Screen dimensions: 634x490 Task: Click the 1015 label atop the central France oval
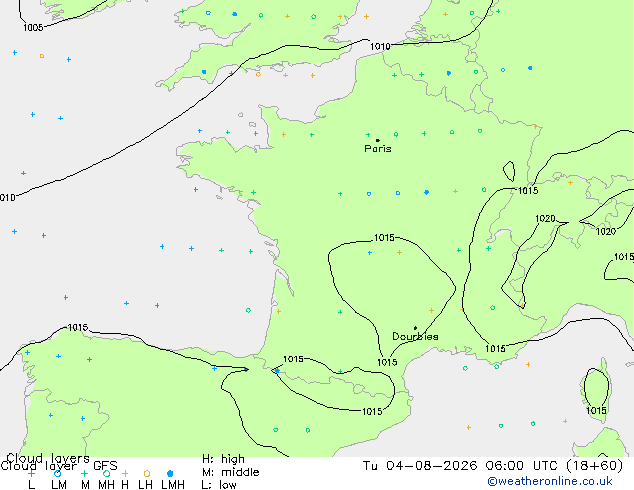pyautogui.click(x=384, y=238)
